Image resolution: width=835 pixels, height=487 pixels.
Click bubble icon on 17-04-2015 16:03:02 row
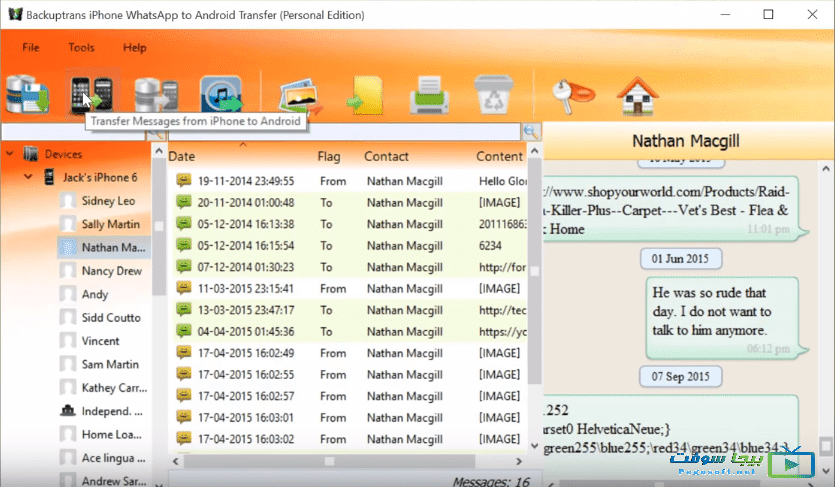(x=184, y=439)
